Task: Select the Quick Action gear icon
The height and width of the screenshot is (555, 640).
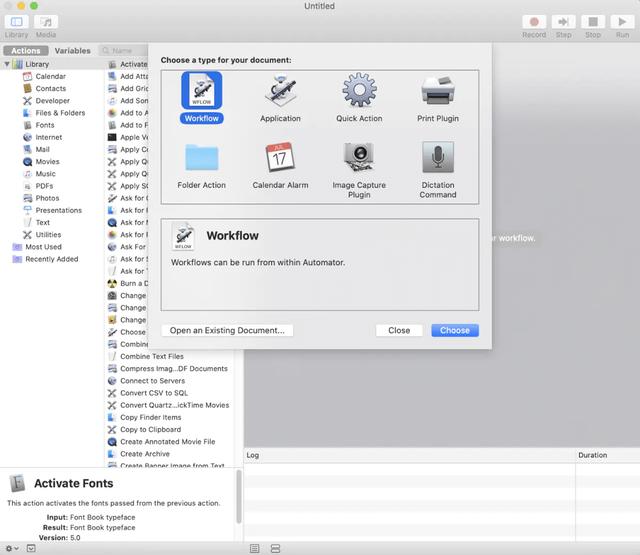Action: (x=359, y=90)
